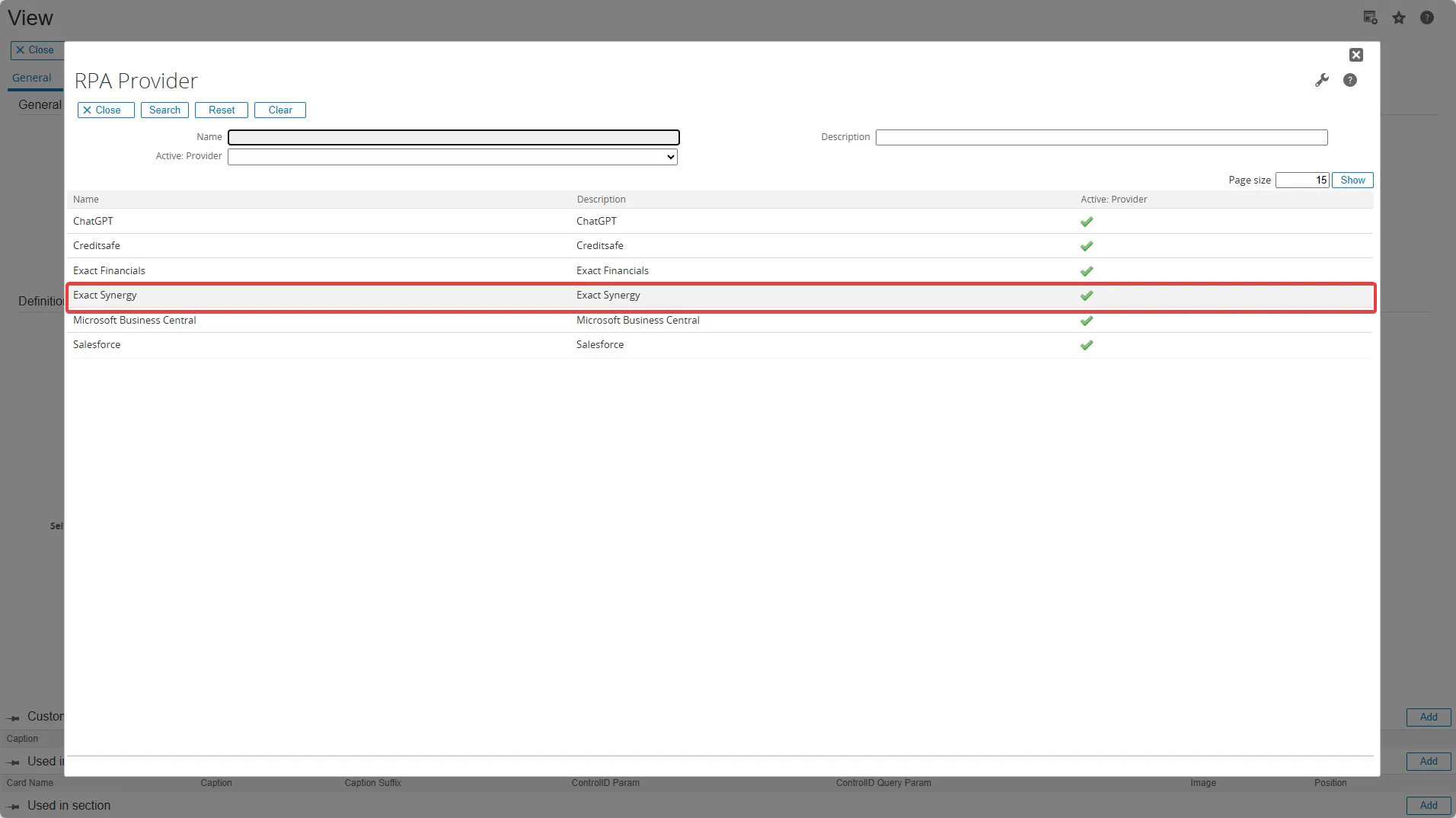Close the RPA Provider dialog with X icon
Viewport: 1456px width, 818px height.
[1356, 55]
